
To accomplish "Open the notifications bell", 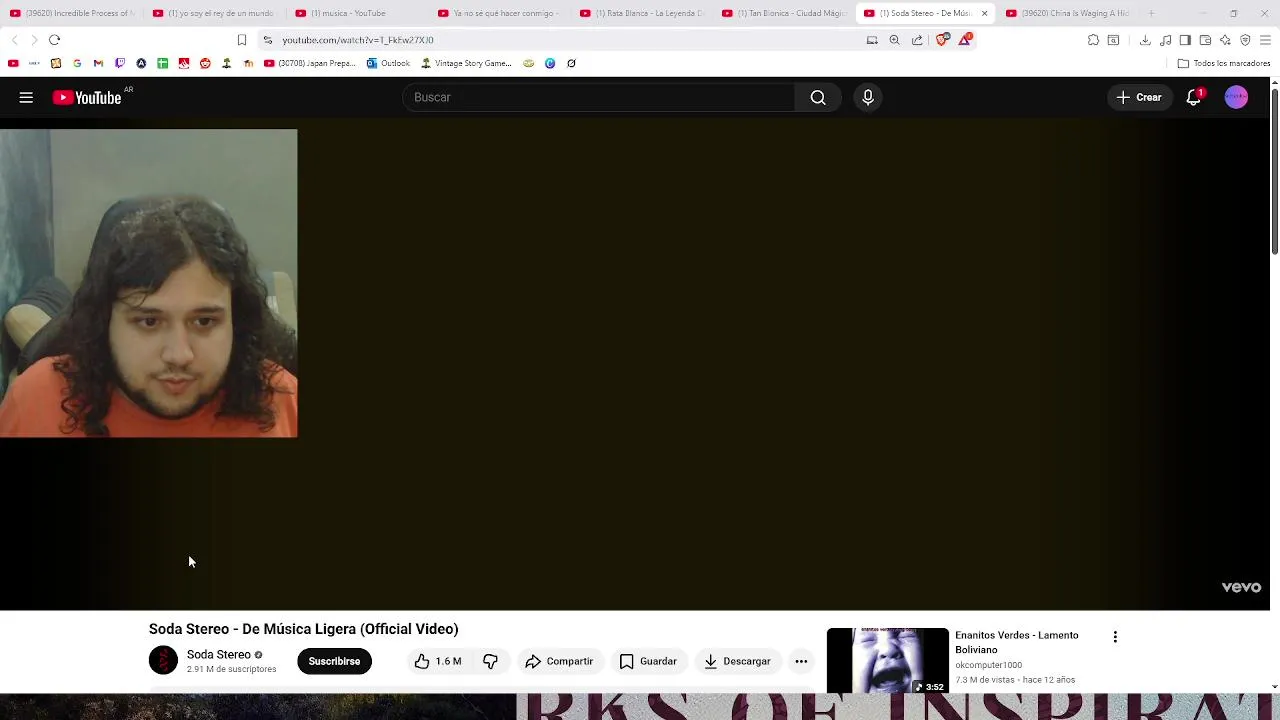I will tap(1194, 97).
